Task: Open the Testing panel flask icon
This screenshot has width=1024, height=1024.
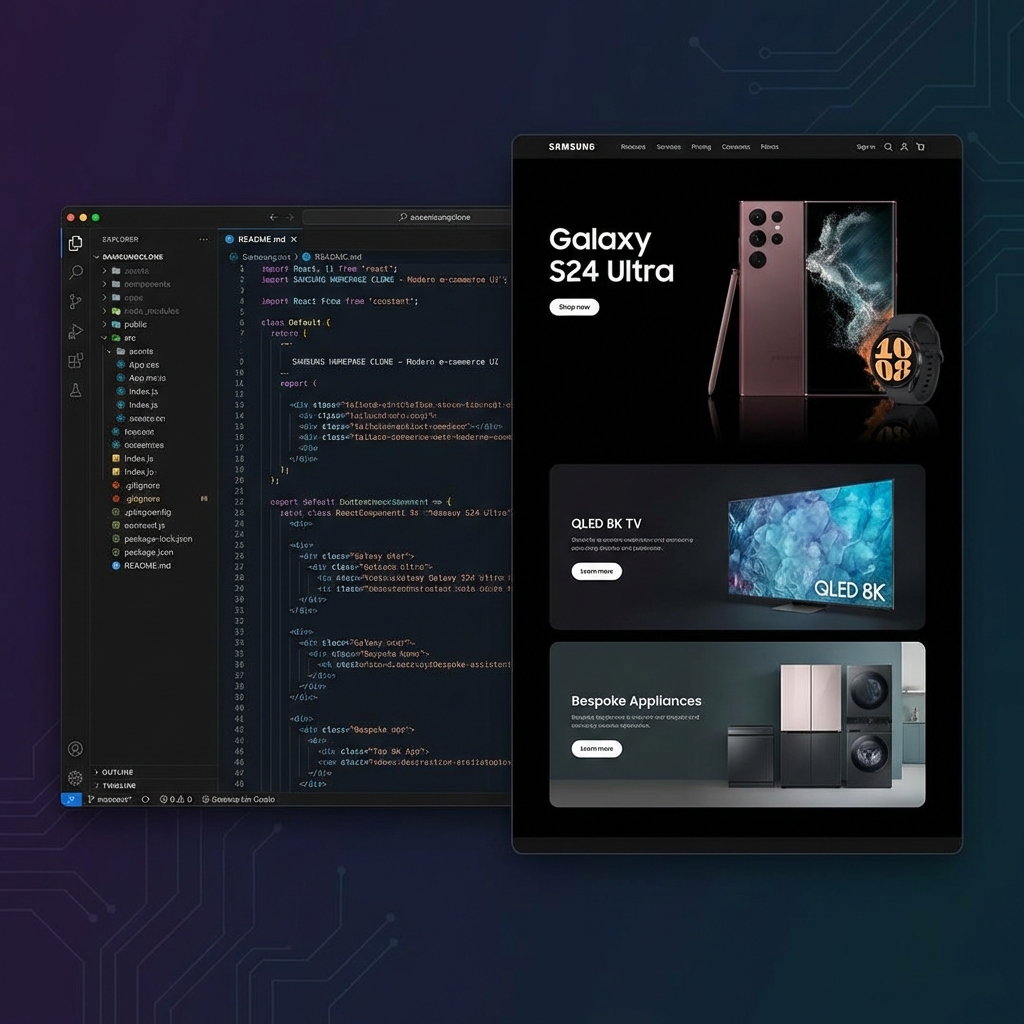Action: tap(75, 391)
